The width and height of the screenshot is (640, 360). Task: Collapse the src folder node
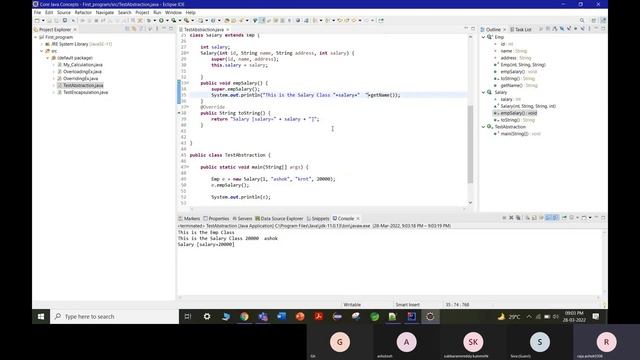[x=42, y=51]
